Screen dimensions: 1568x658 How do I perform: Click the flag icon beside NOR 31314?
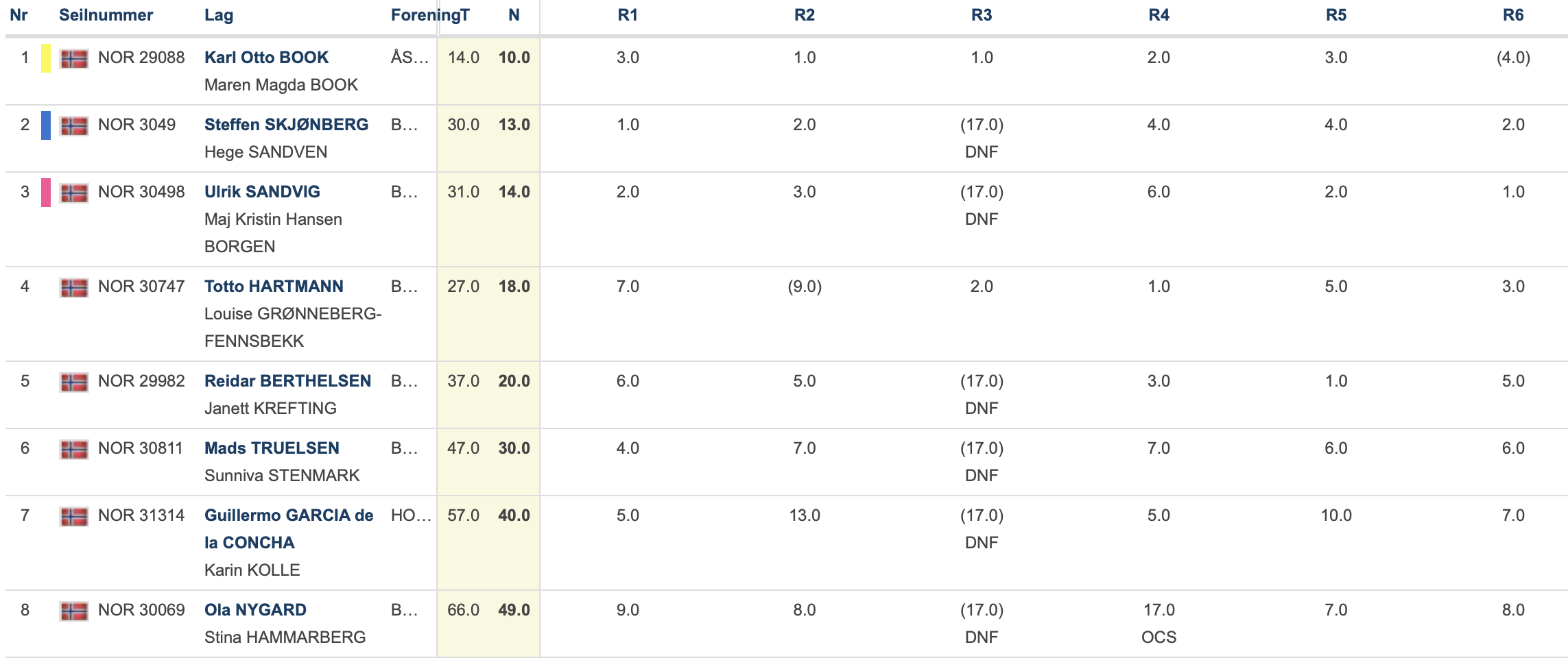pyautogui.click(x=74, y=517)
